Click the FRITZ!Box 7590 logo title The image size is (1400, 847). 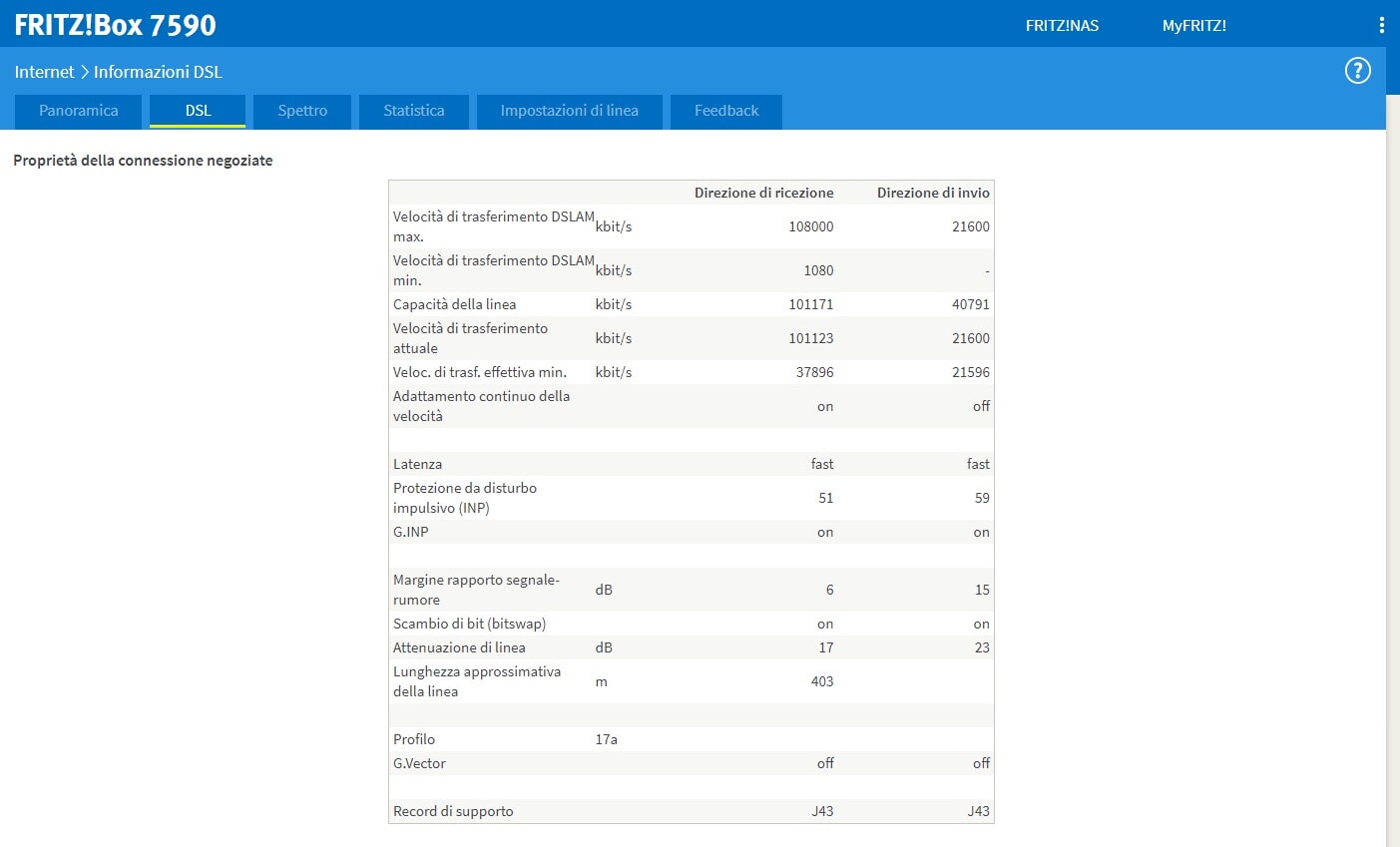point(115,25)
